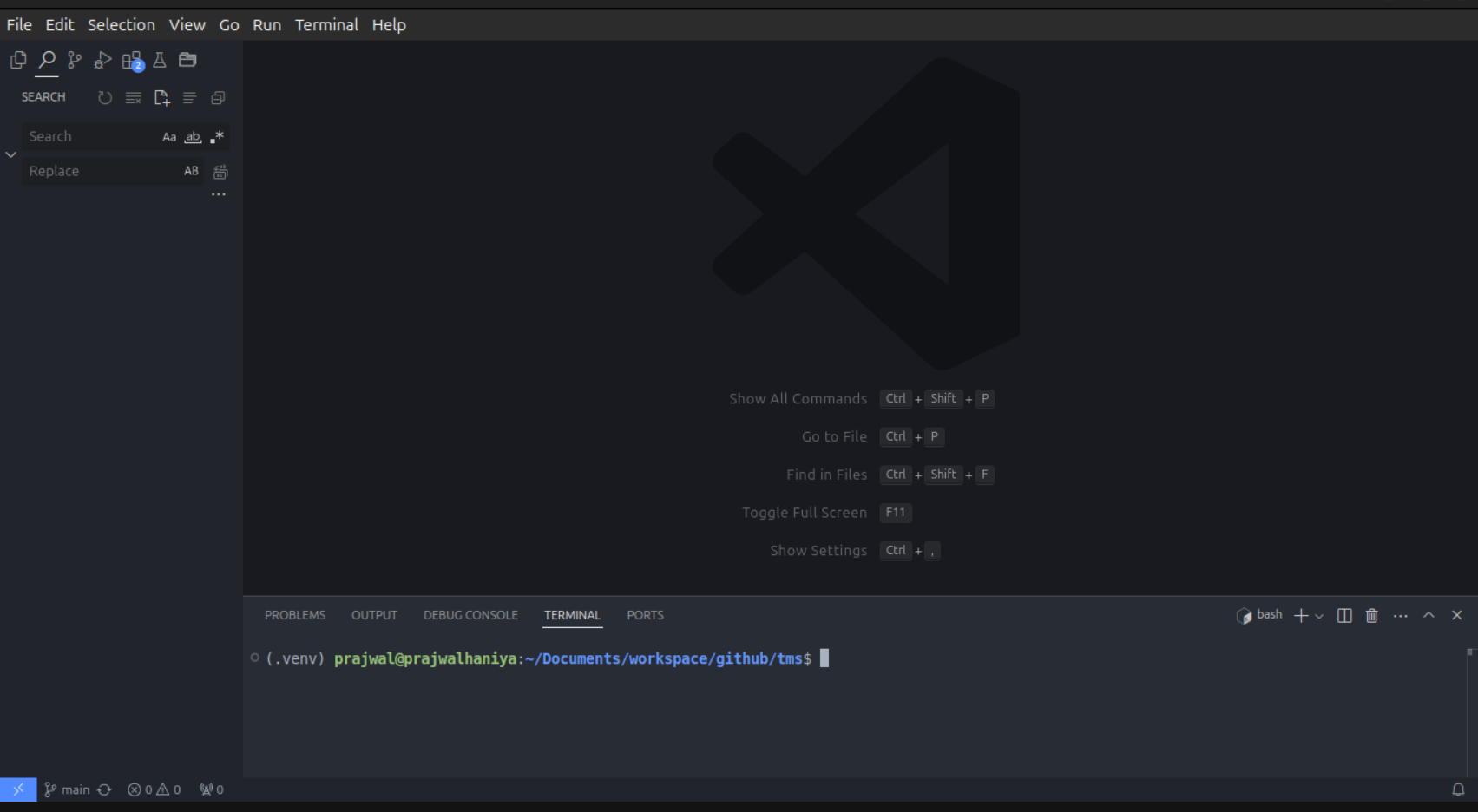Enable Use Regular Expression in search
This screenshot has height=812, width=1478.
217,136
